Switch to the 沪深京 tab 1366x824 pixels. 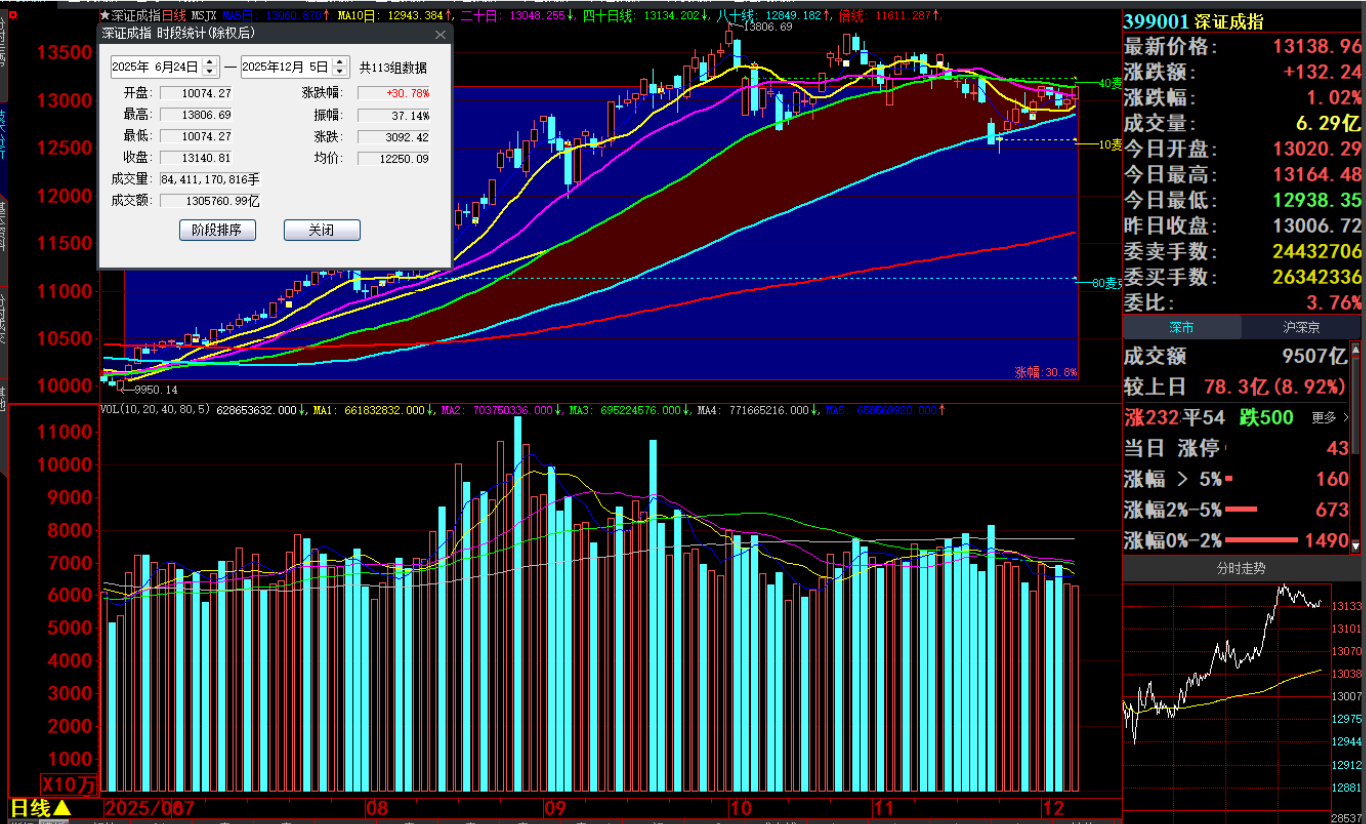click(x=1301, y=327)
